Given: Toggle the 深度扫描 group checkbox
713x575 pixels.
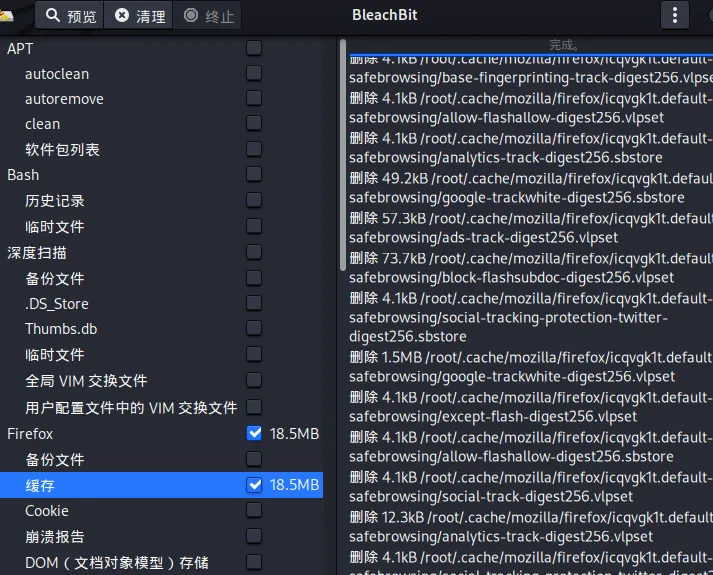Looking at the screenshot, I should [254, 252].
